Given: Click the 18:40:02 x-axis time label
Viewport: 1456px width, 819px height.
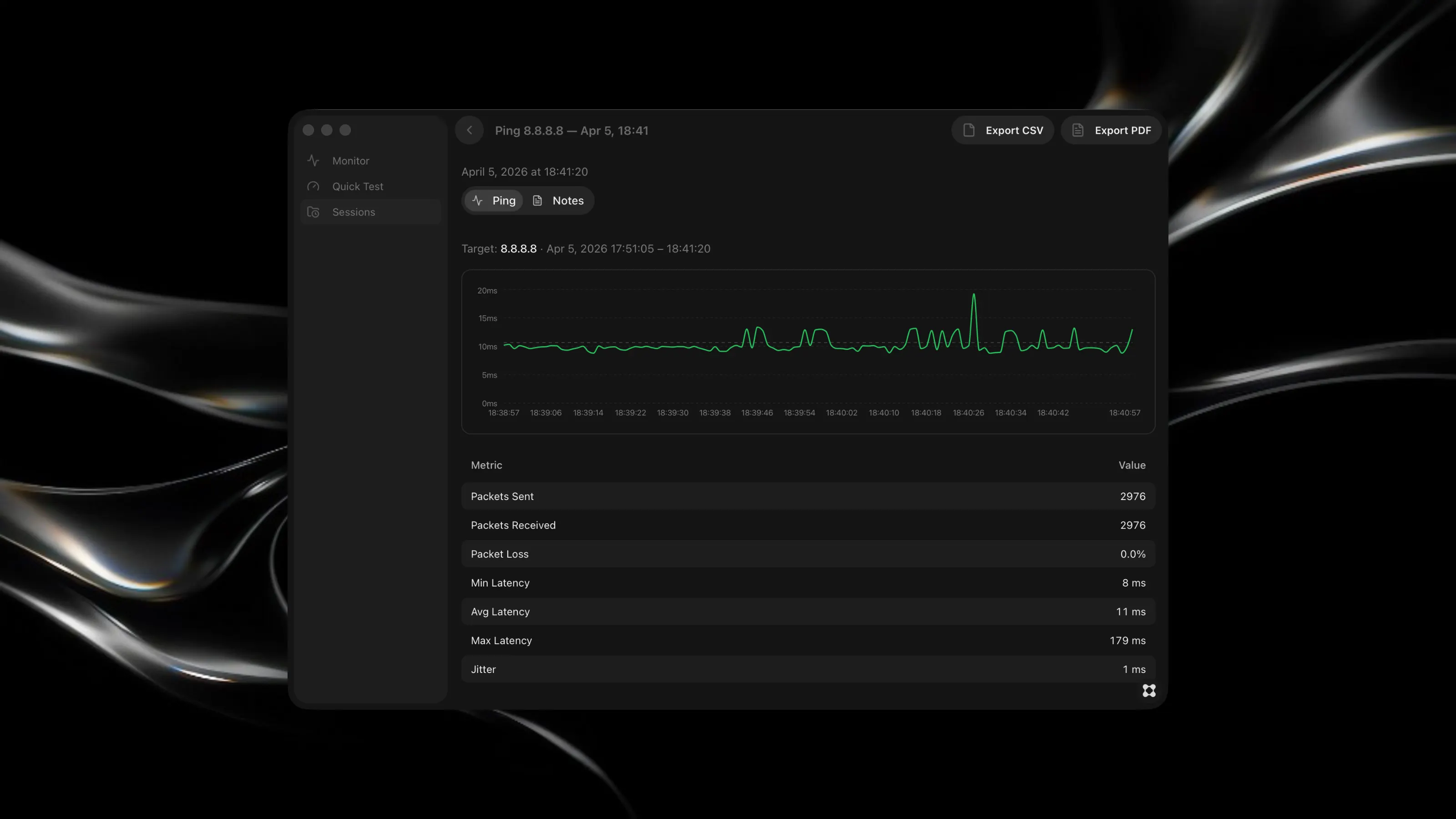Looking at the screenshot, I should (x=842, y=413).
